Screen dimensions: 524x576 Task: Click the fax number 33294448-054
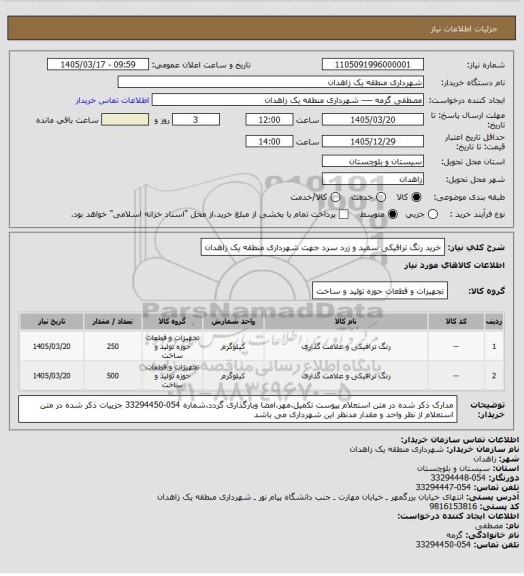coord(458,478)
